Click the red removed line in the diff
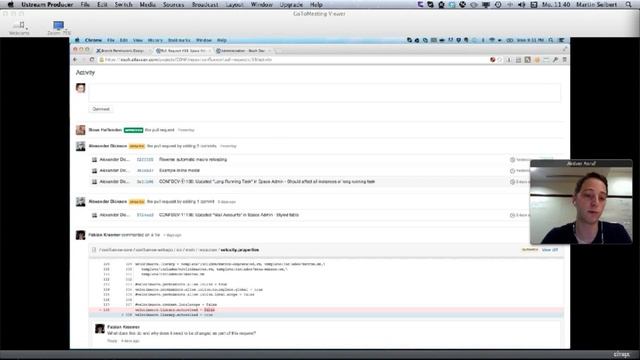This screenshot has width=640, height=360. tap(326, 310)
